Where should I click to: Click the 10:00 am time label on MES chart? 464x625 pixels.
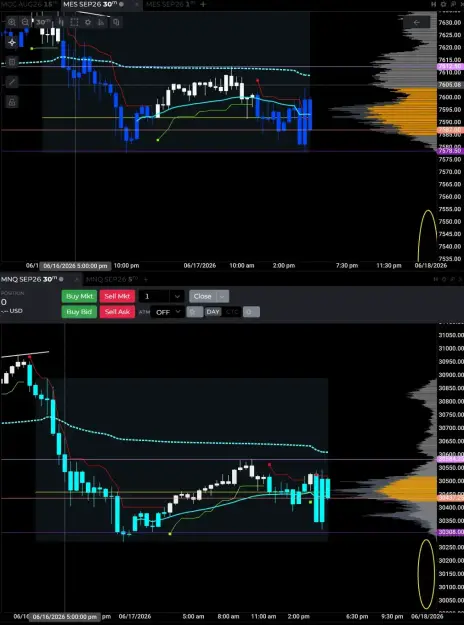click(242, 265)
